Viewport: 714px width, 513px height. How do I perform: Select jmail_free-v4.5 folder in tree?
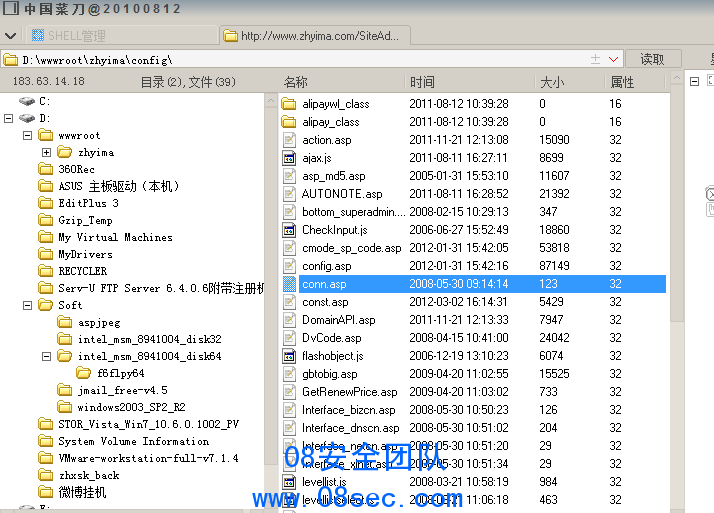[x=122, y=390]
